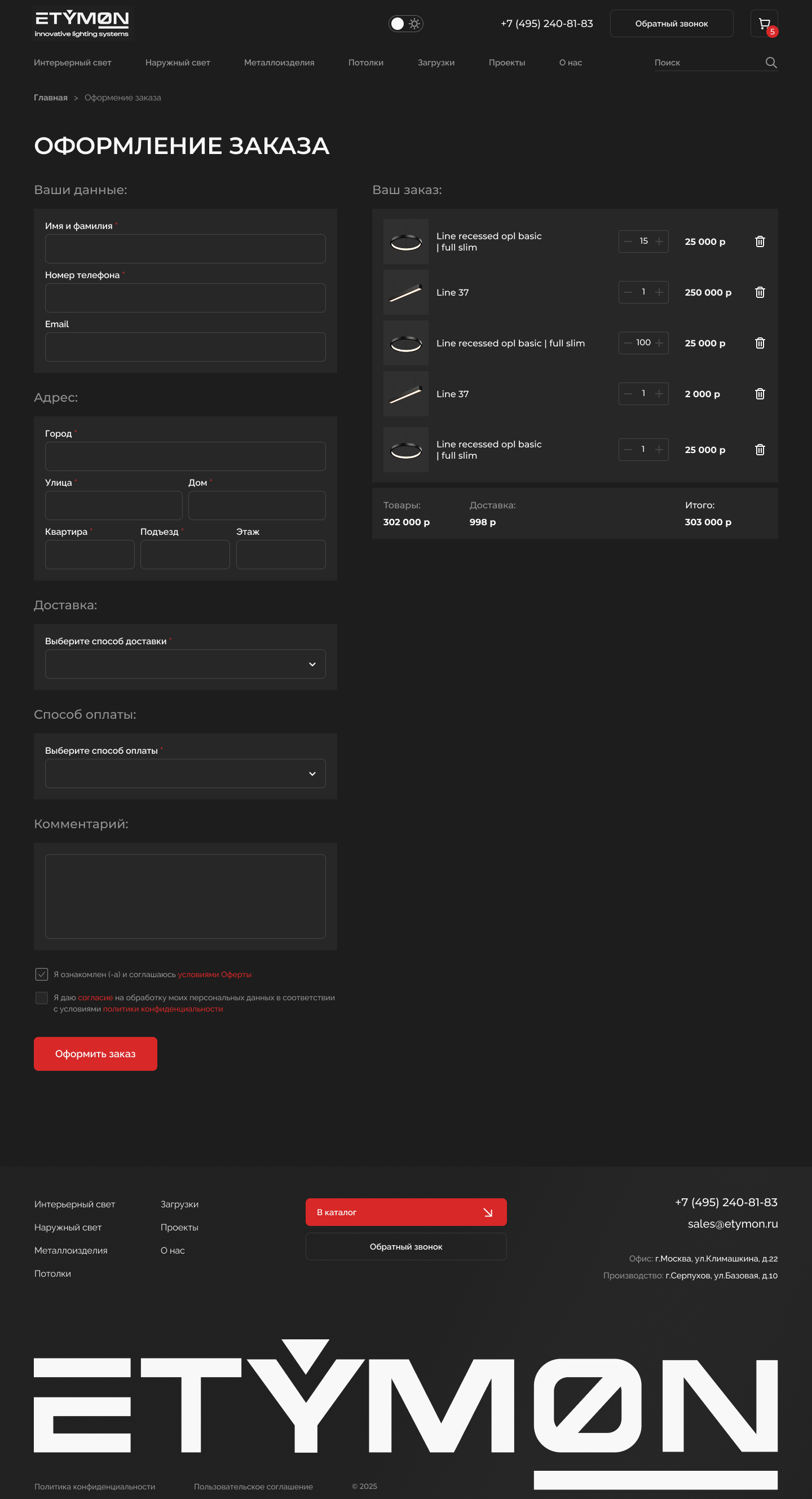This screenshot has height=1499, width=812.
Task: Decrease quantity of the 15-piece item
Action: (628, 241)
